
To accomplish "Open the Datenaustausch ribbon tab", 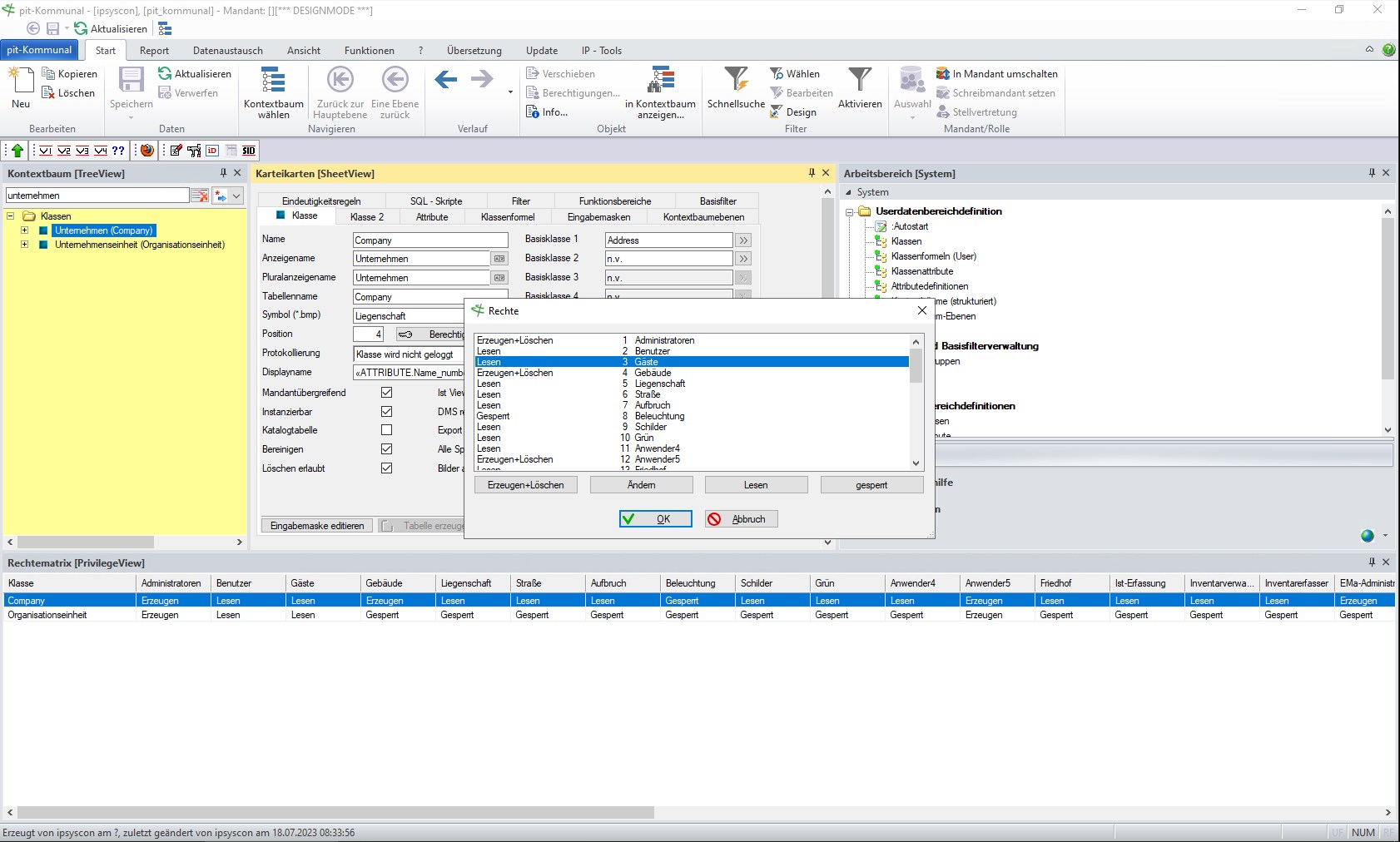I will pyautogui.click(x=227, y=51).
